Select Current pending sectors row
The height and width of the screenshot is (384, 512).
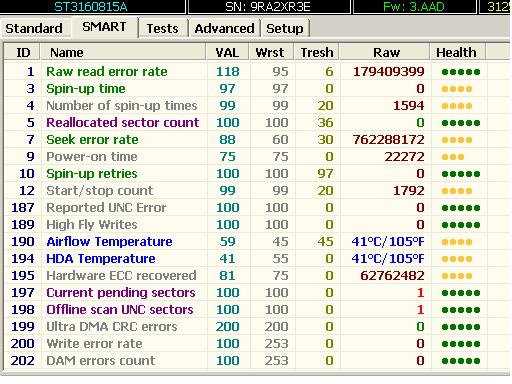pyautogui.click(x=257, y=292)
